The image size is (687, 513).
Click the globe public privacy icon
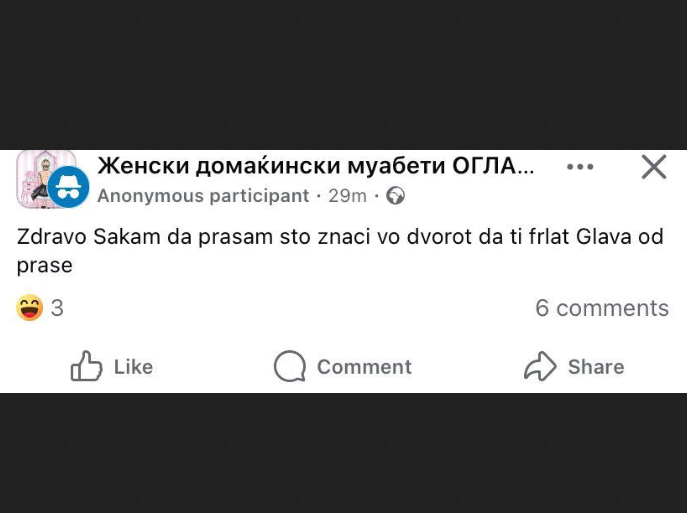396,196
